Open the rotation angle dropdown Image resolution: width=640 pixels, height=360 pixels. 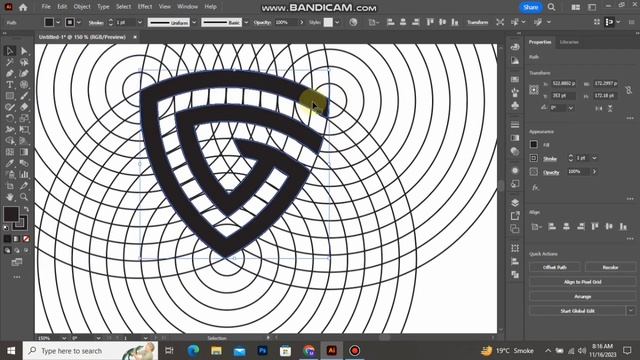(571, 108)
